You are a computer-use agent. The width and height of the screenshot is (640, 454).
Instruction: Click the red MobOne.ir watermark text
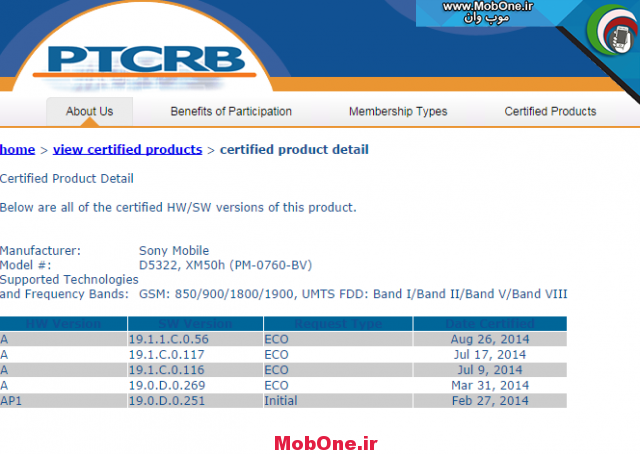click(325, 441)
